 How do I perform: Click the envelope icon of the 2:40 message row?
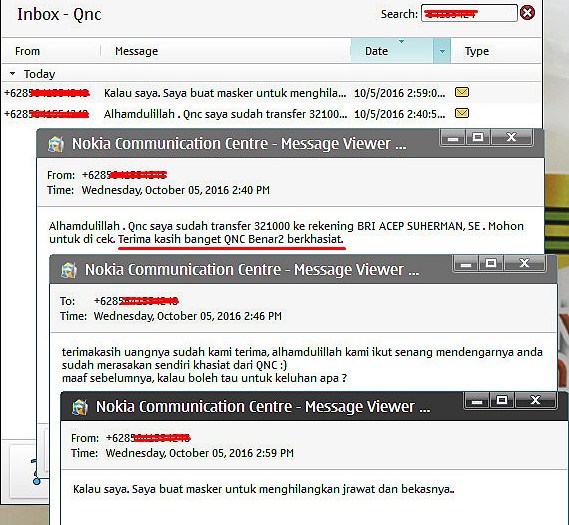point(462,114)
